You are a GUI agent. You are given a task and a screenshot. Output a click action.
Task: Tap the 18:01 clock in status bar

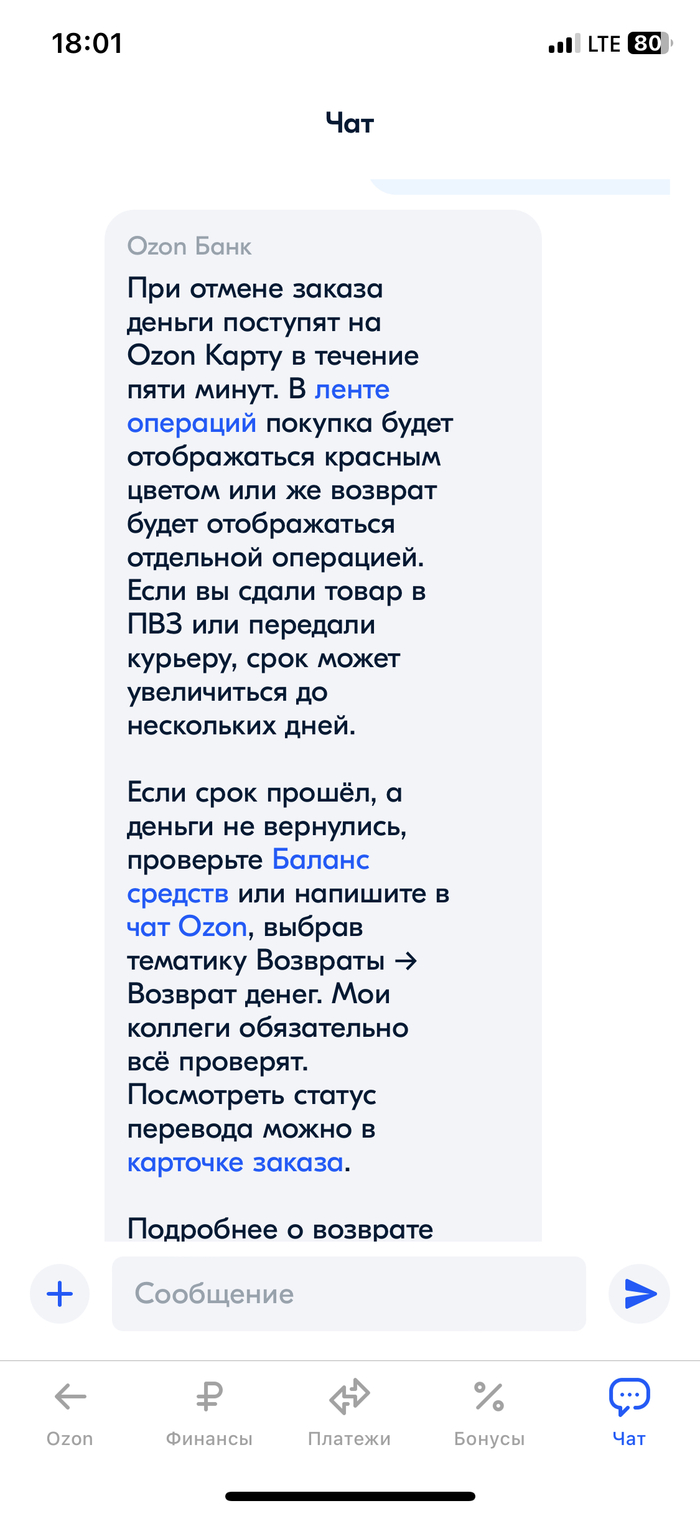click(86, 44)
